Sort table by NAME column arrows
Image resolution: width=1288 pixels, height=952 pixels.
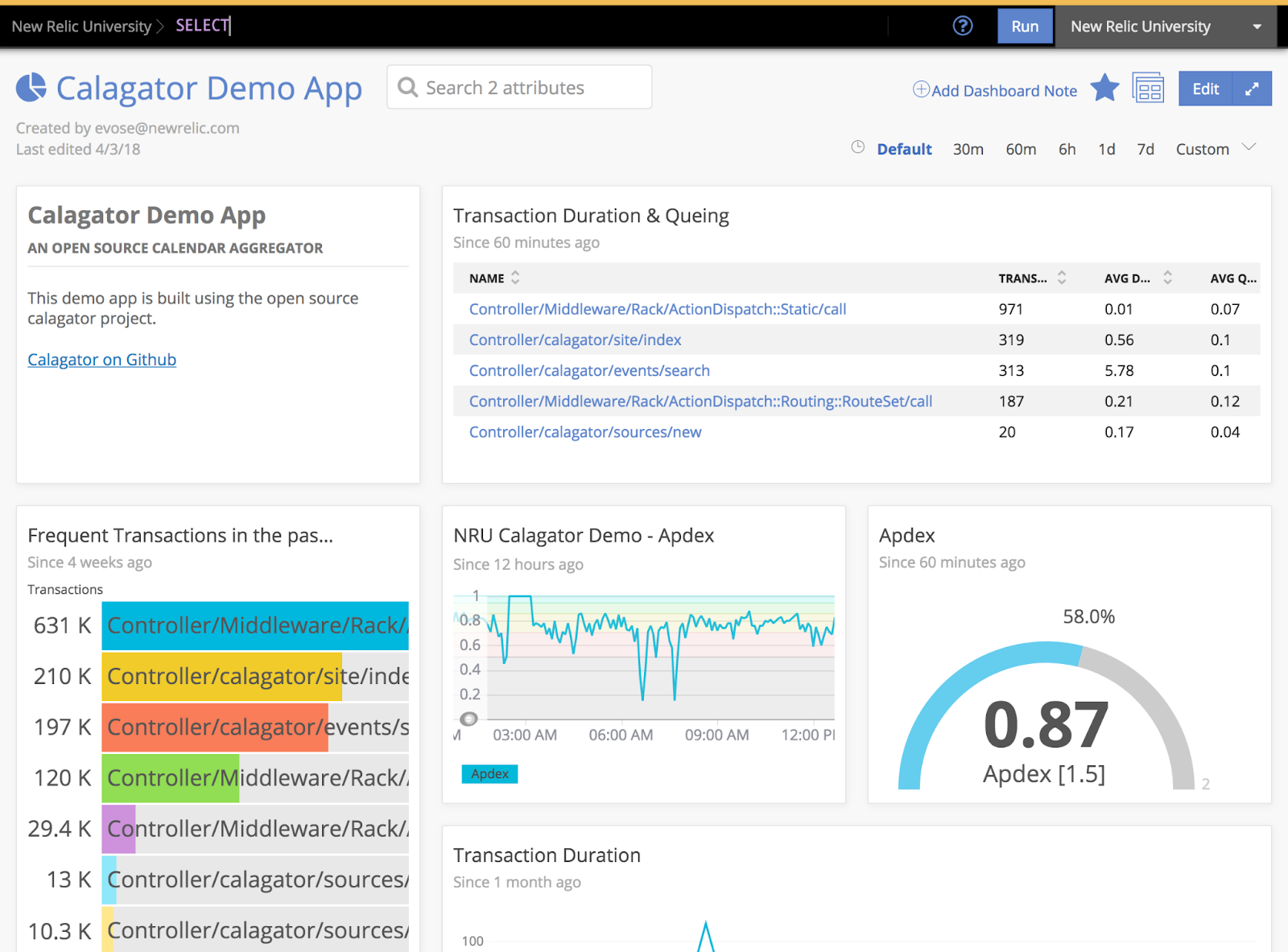pos(515,278)
